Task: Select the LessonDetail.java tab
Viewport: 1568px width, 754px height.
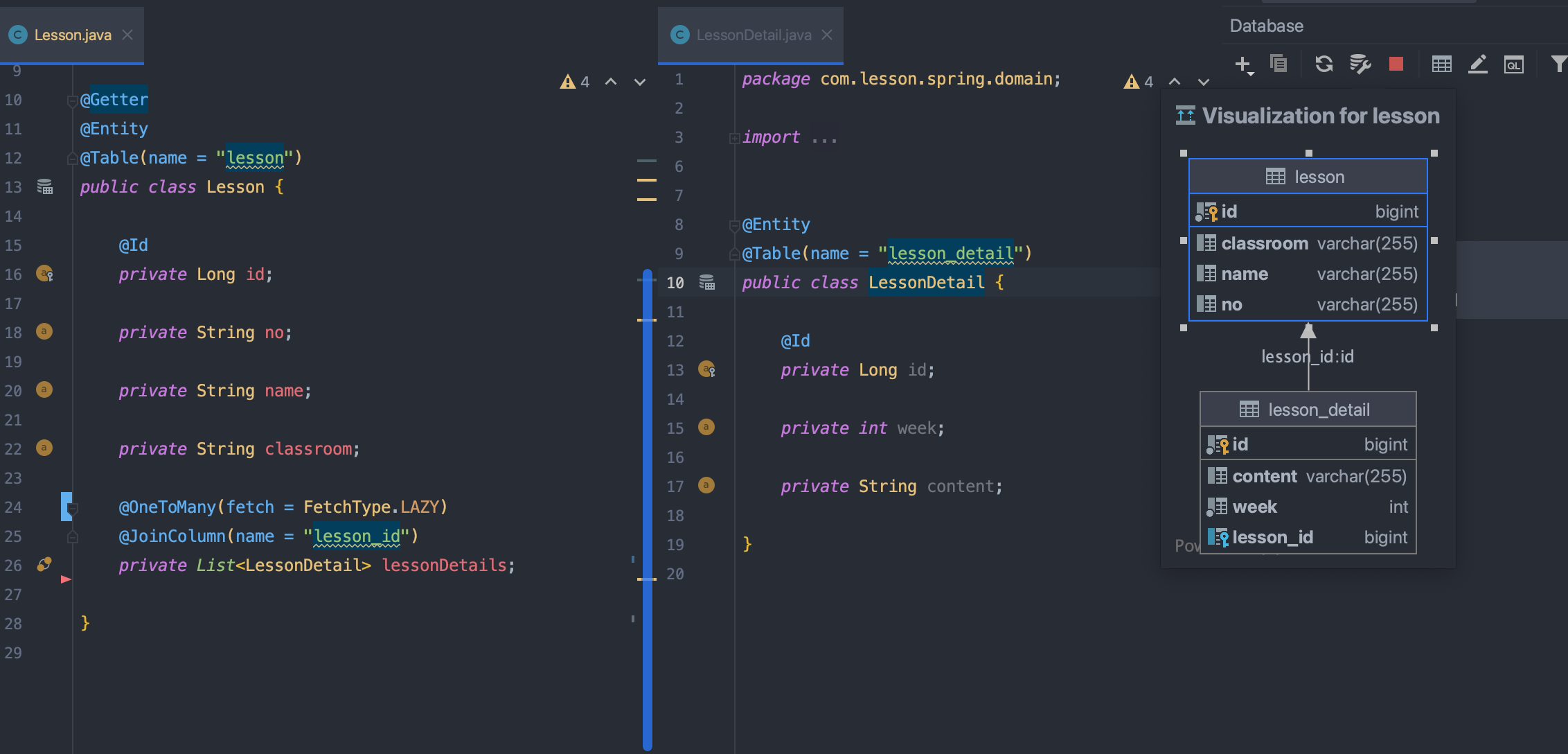Action: coord(753,35)
